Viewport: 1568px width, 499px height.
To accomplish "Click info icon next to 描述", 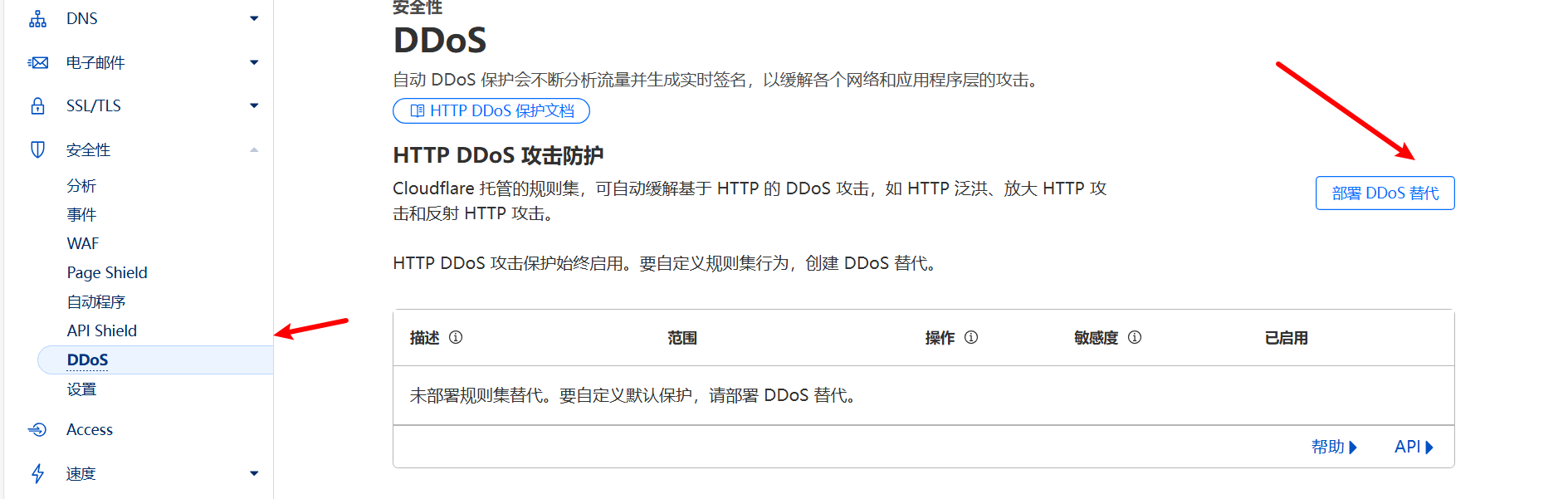I will click(456, 337).
